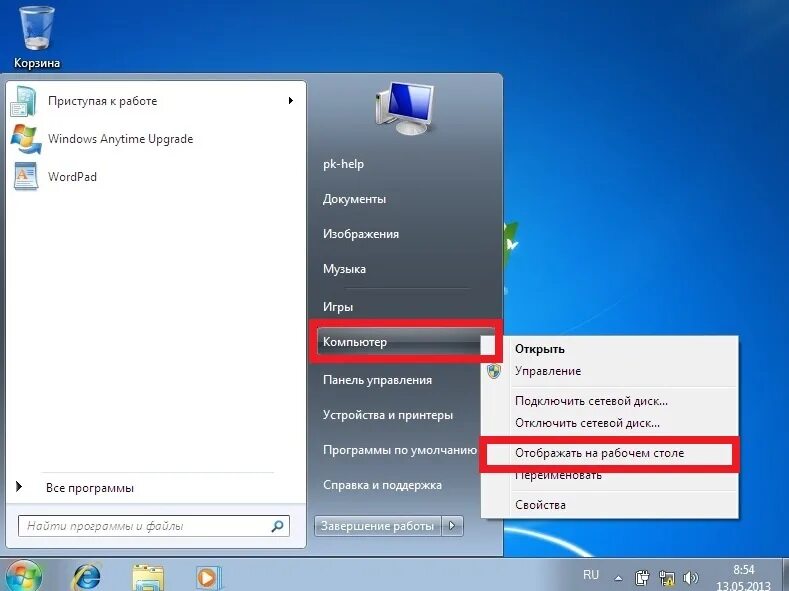Choose Управление in the context menu
This screenshot has width=789, height=591.
(x=548, y=371)
